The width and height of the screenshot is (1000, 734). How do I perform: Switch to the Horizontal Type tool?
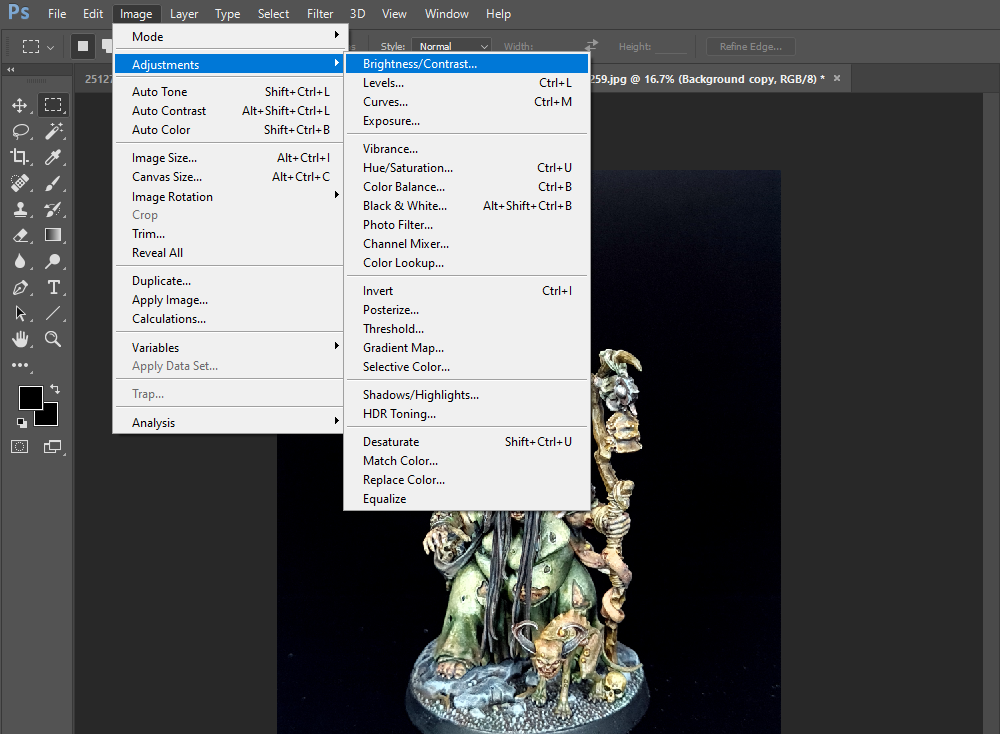pos(54,287)
